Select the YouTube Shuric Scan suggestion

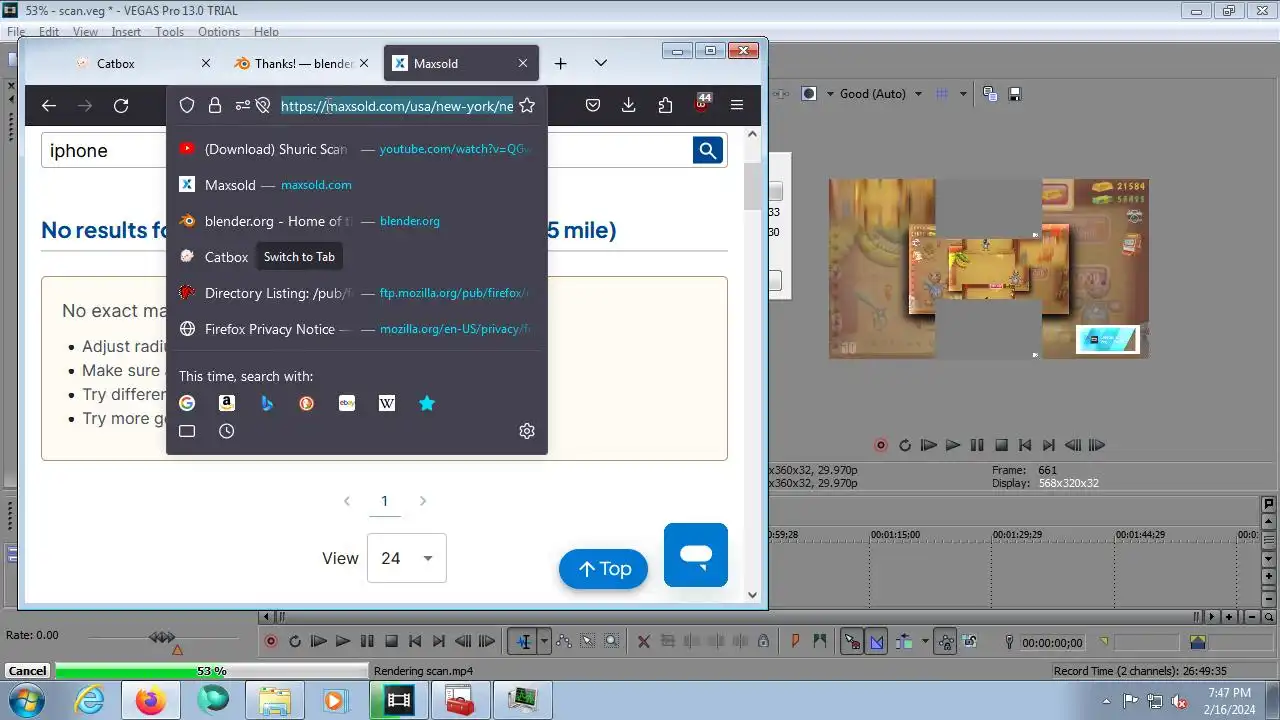click(357, 149)
